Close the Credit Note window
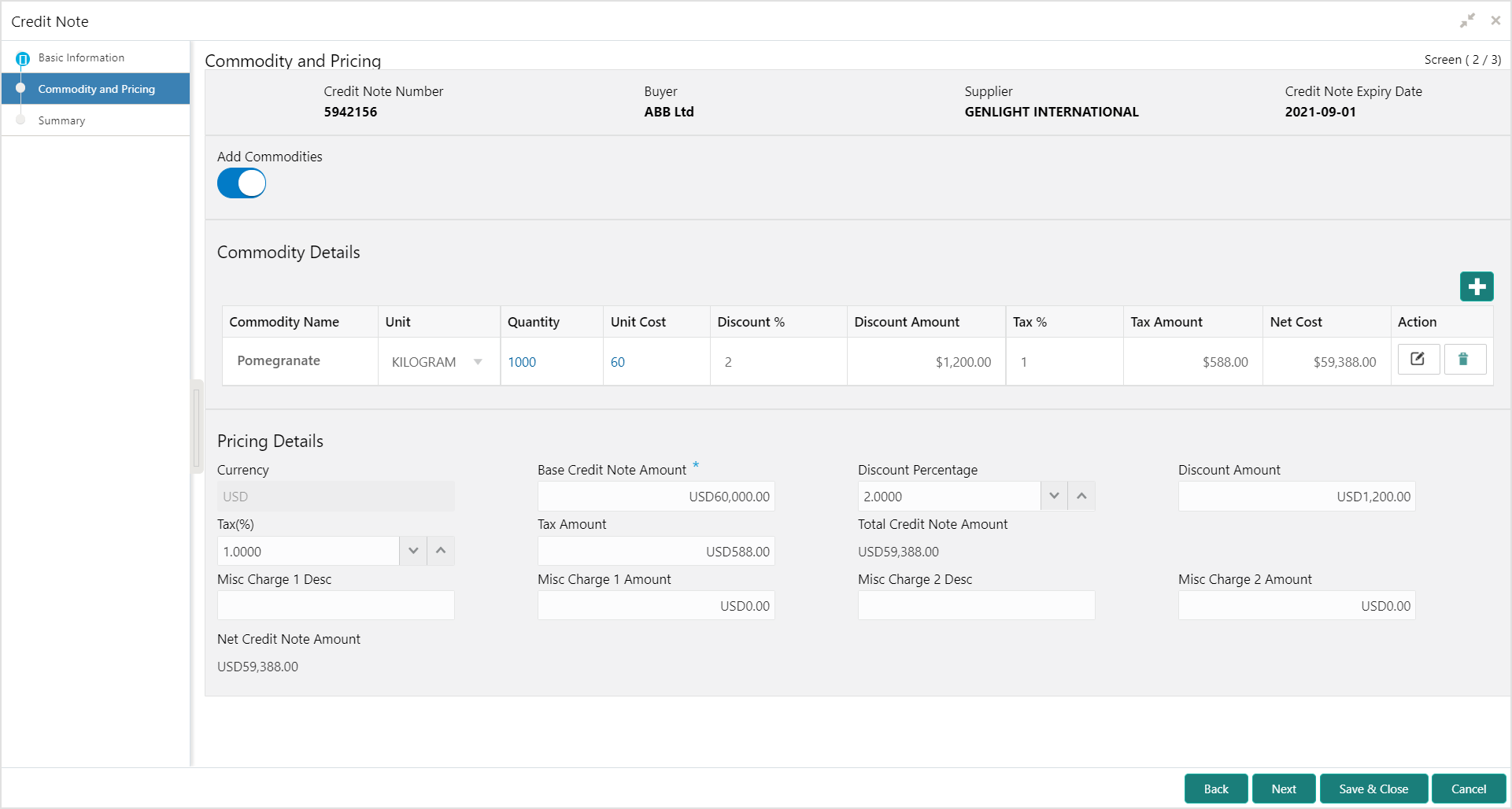This screenshot has height=809, width=1512. coord(1495,21)
